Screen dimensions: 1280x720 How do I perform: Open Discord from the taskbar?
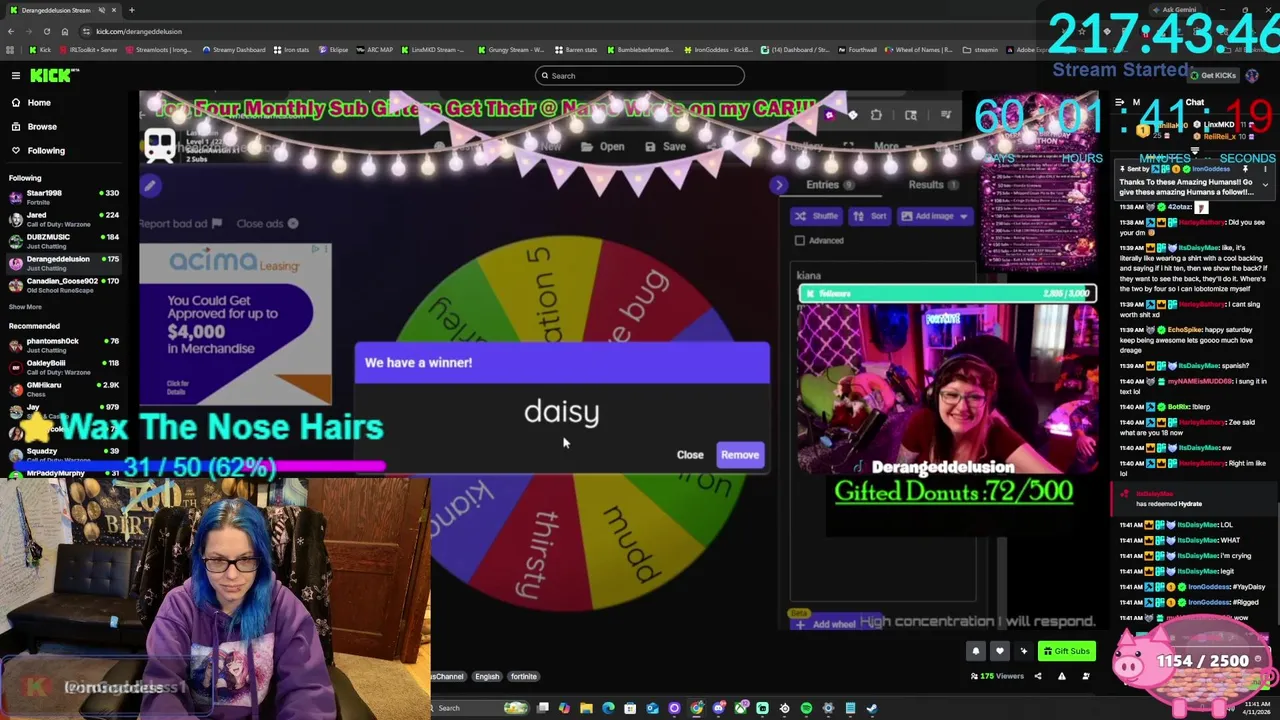(718, 708)
